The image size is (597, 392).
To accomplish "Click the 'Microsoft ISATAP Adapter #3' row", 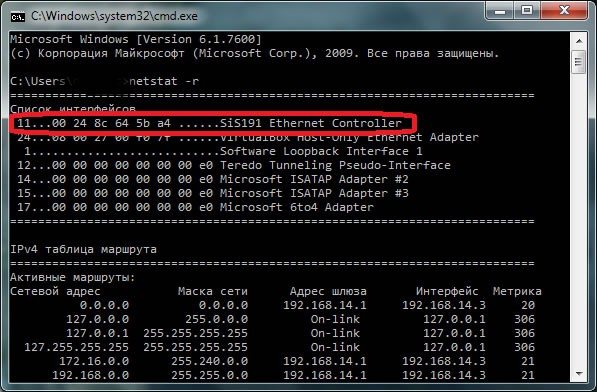I will pos(213,193).
